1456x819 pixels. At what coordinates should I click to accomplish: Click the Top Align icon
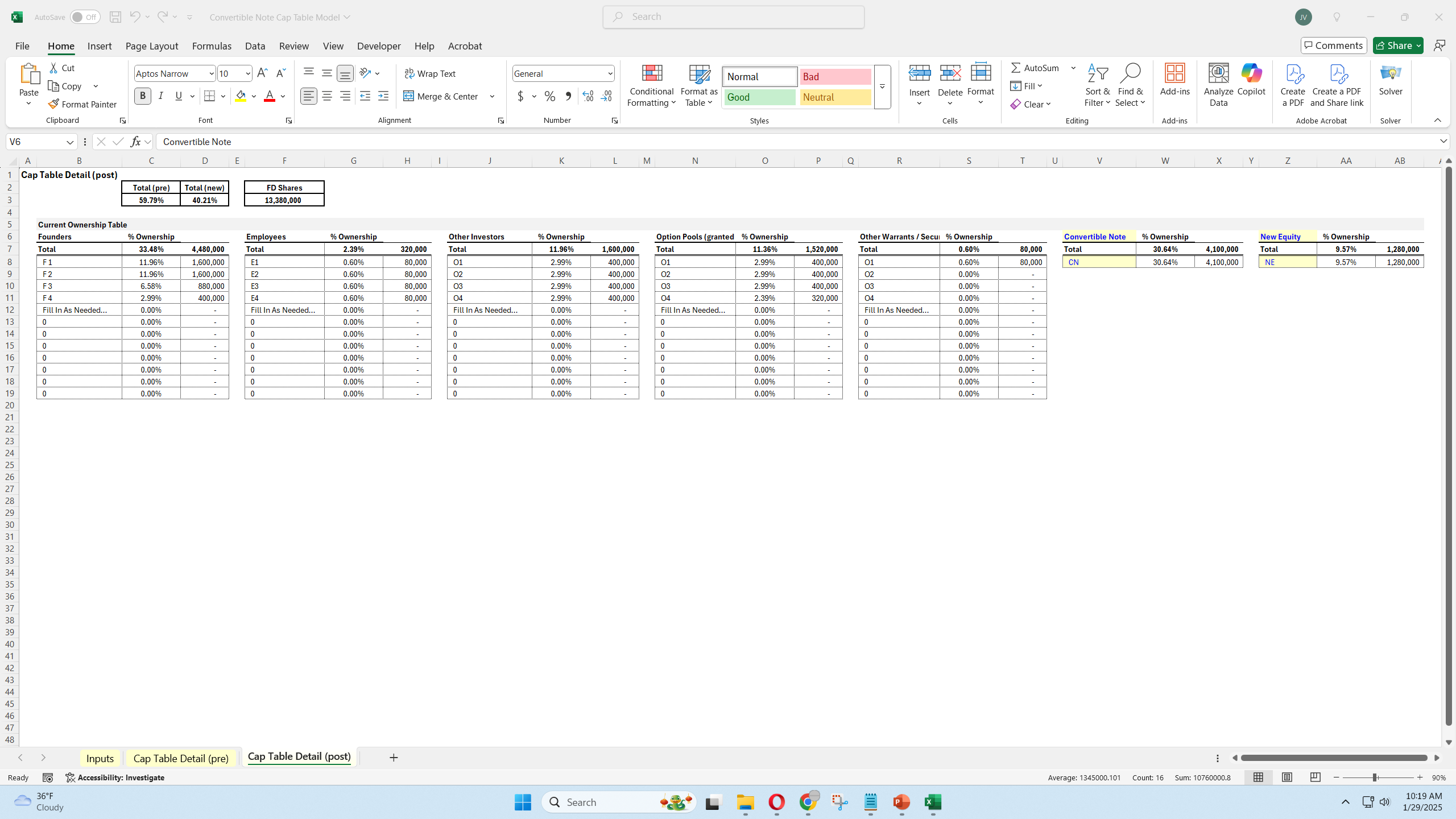click(x=309, y=73)
